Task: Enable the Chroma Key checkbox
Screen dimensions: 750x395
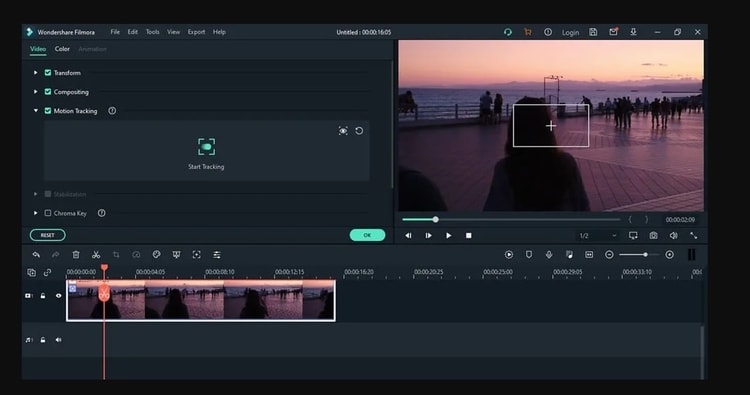Action: (x=48, y=213)
